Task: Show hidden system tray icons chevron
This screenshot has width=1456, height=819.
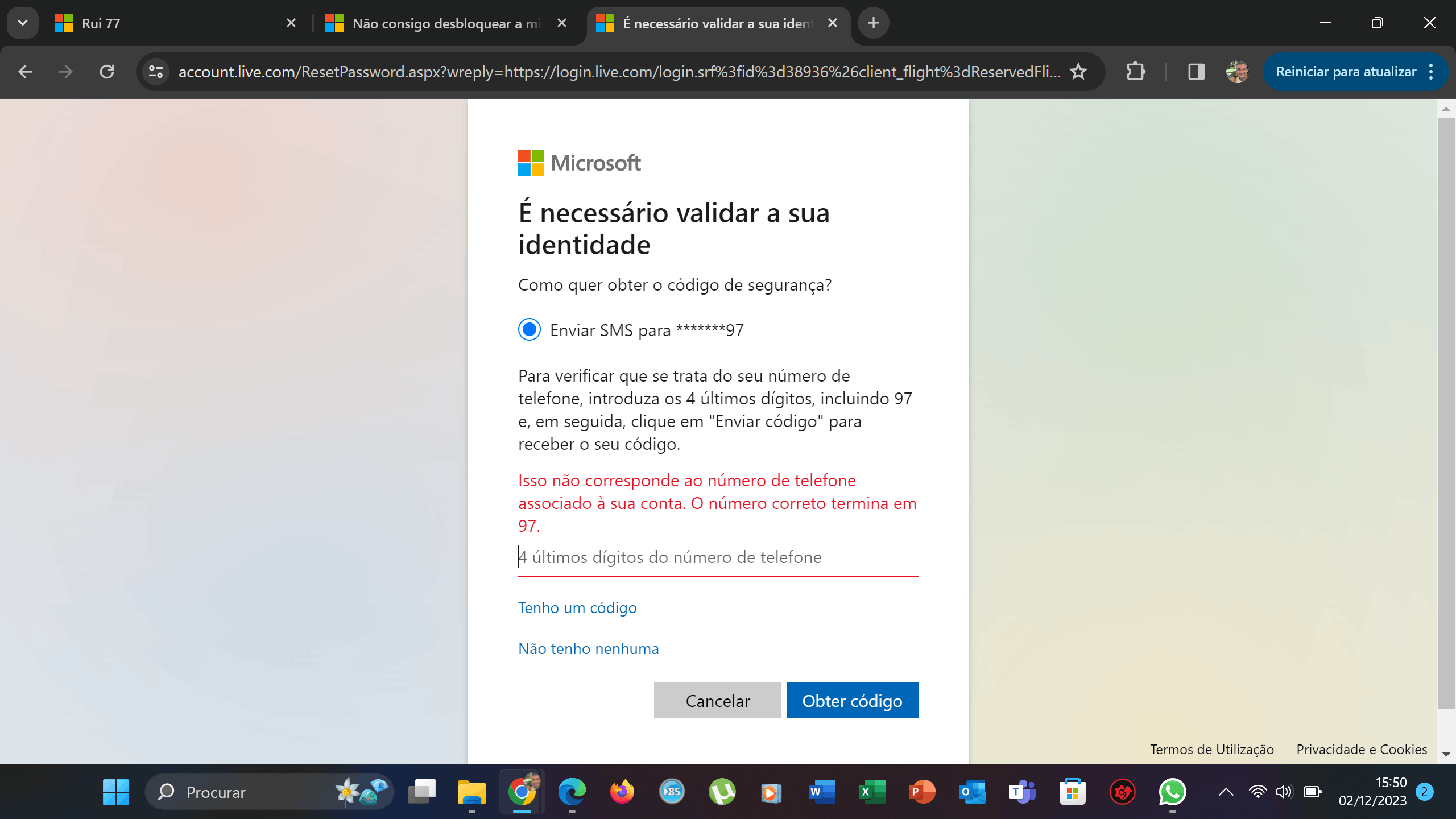Action: pyautogui.click(x=1226, y=792)
